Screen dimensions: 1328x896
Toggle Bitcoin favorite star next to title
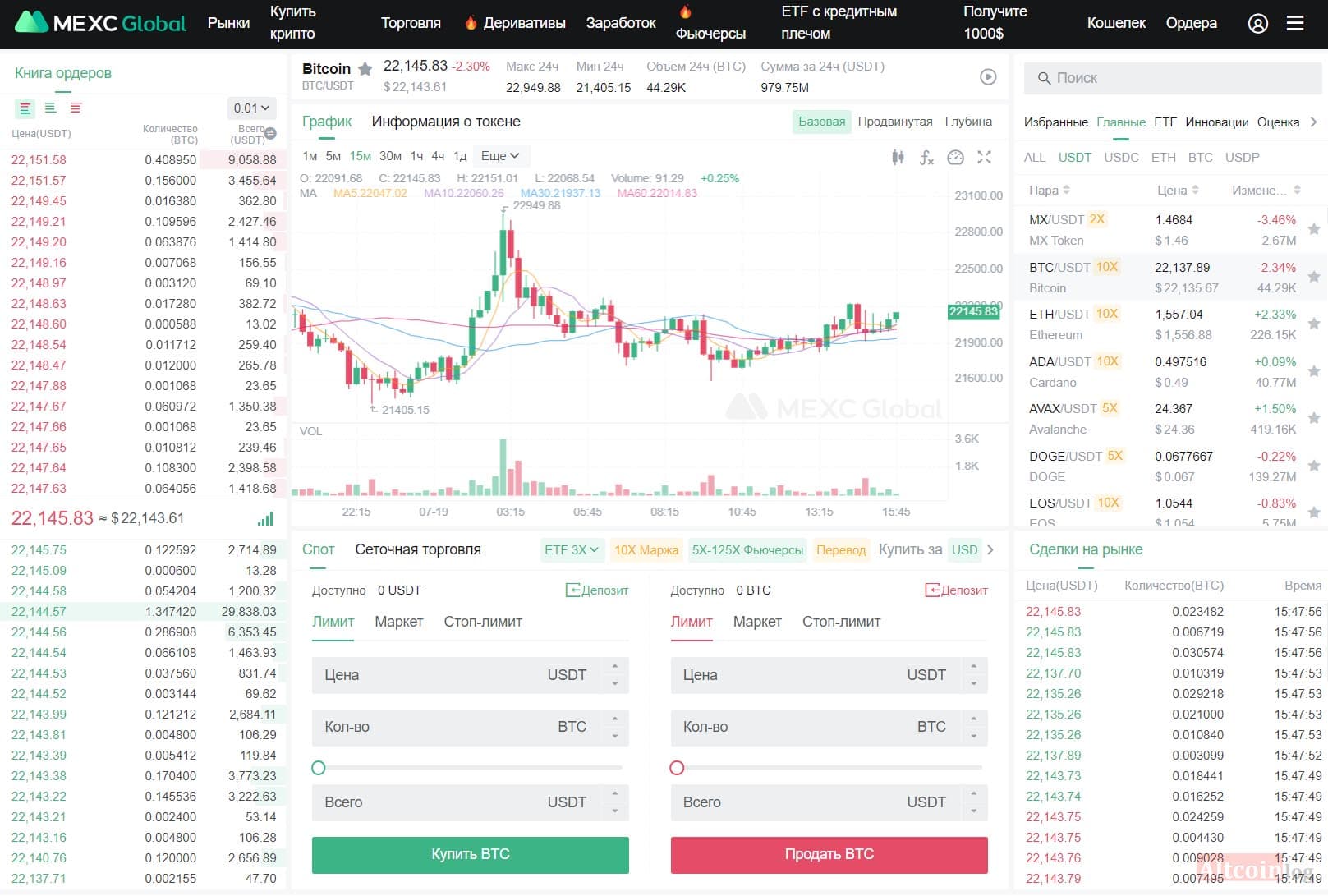pos(365,69)
